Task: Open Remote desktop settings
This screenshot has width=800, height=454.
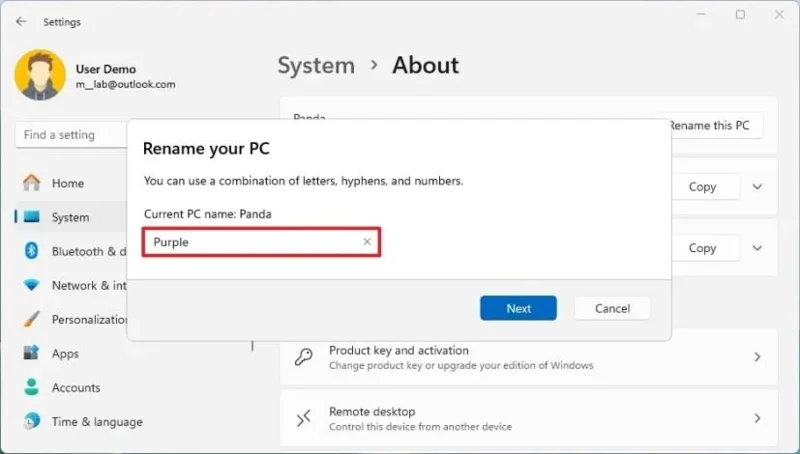Action: [529, 418]
